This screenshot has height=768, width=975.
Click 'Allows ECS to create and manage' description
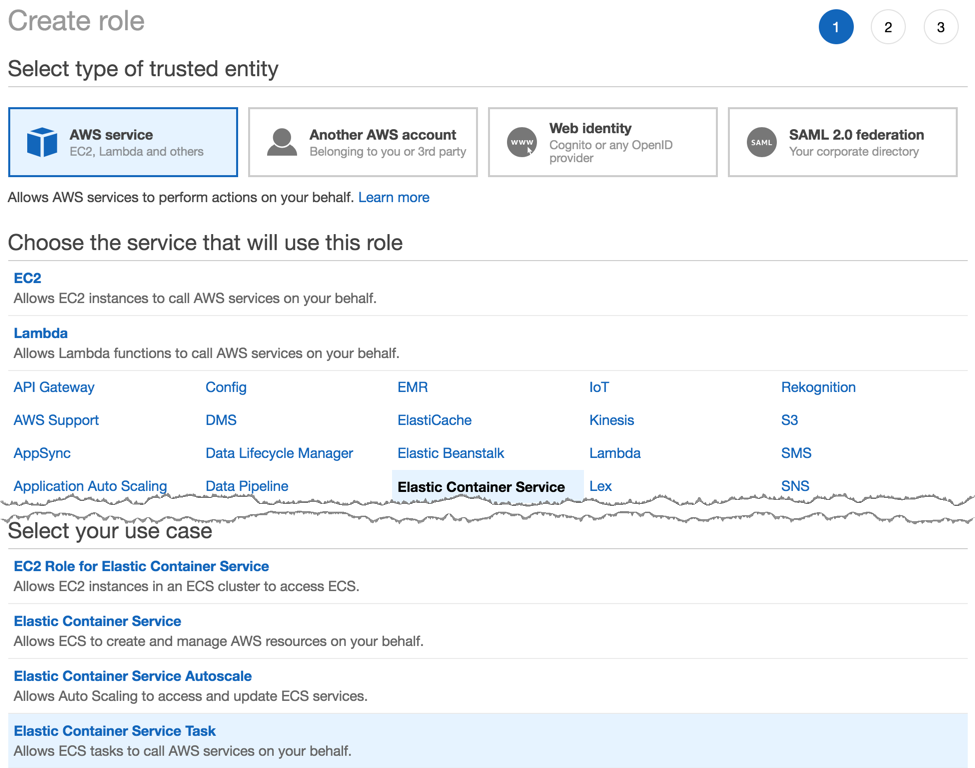218,641
